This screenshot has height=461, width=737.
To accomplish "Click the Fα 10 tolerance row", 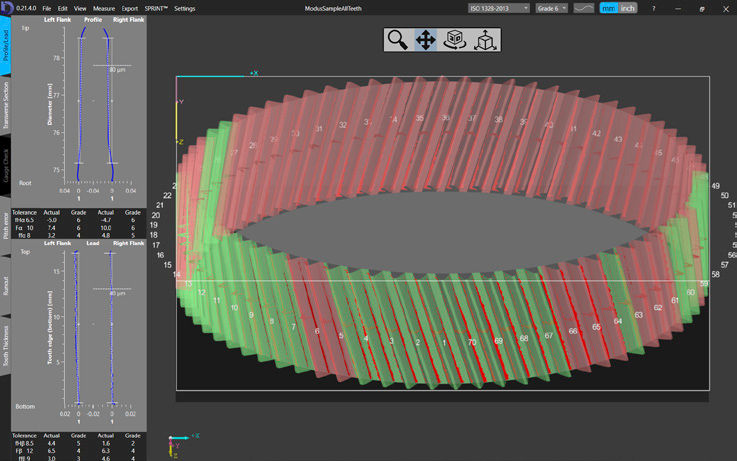I will click(78, 228).
